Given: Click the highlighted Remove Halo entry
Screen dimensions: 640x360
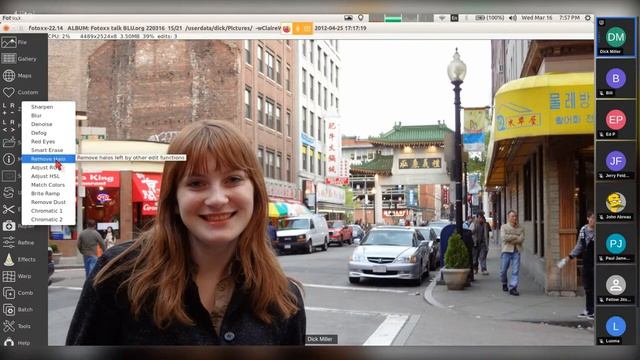Looking at the screenshot, I should (48, 159).
